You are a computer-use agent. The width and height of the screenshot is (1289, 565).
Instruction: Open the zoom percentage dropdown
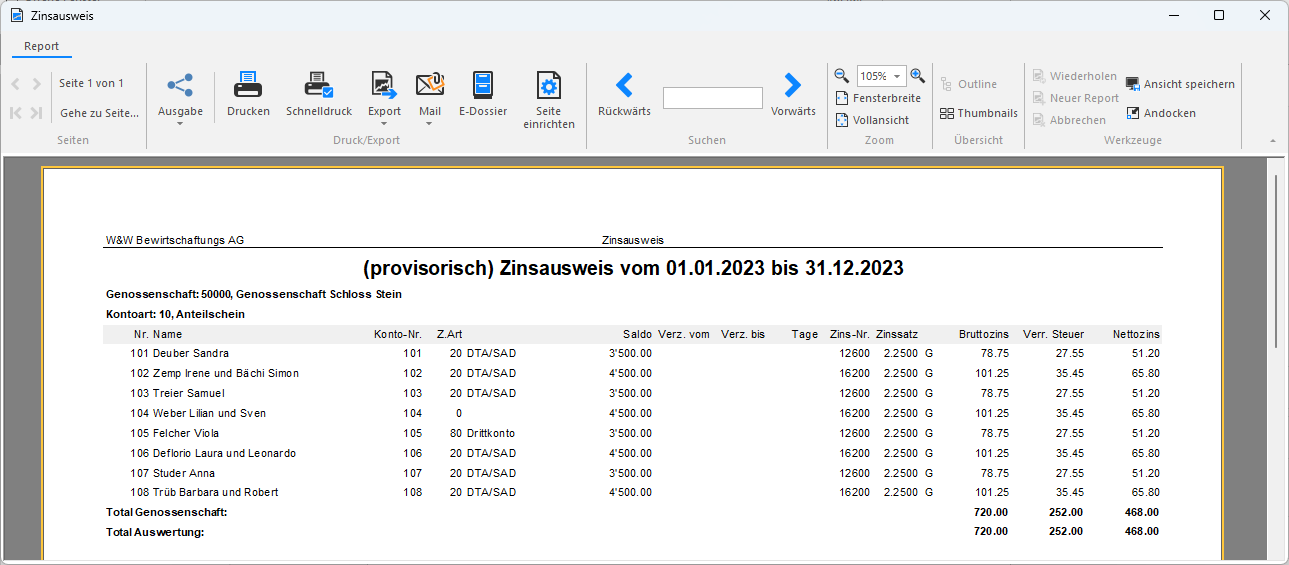click(897, 76)
